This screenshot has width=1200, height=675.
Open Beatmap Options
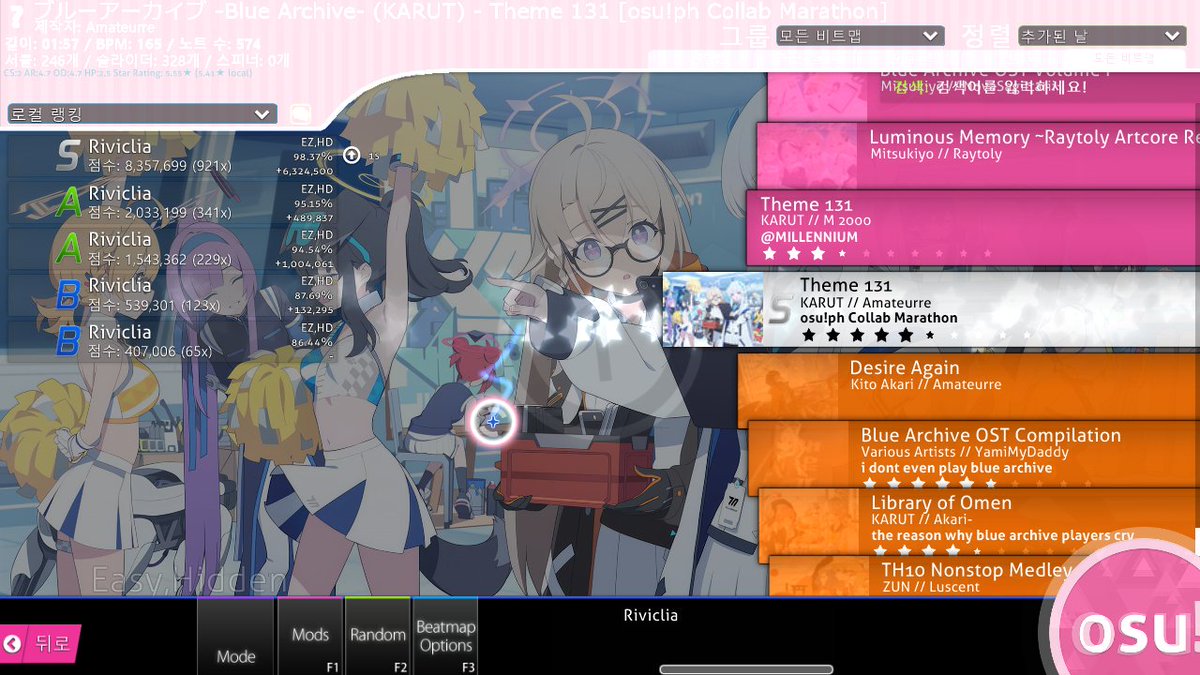tap(446, 636)
